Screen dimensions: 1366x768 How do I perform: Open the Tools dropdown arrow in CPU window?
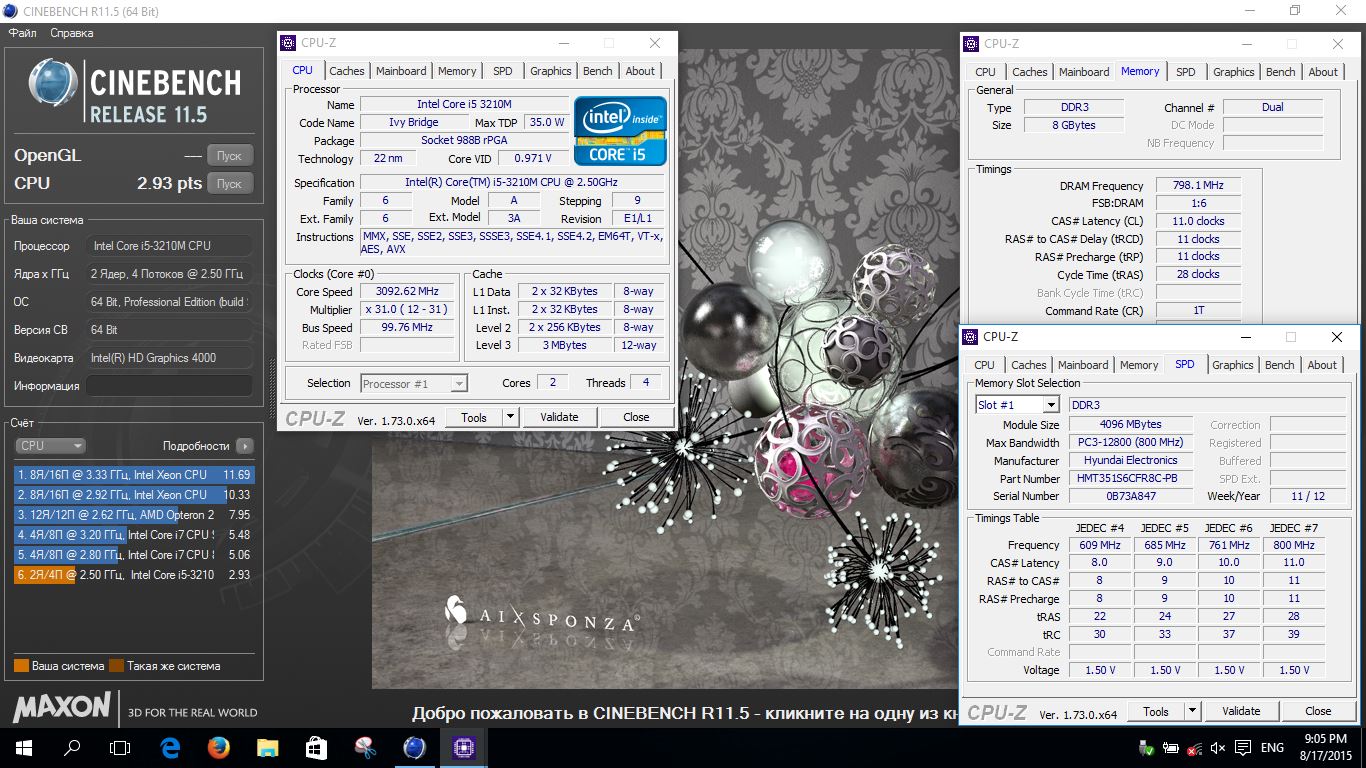(510, 417)
